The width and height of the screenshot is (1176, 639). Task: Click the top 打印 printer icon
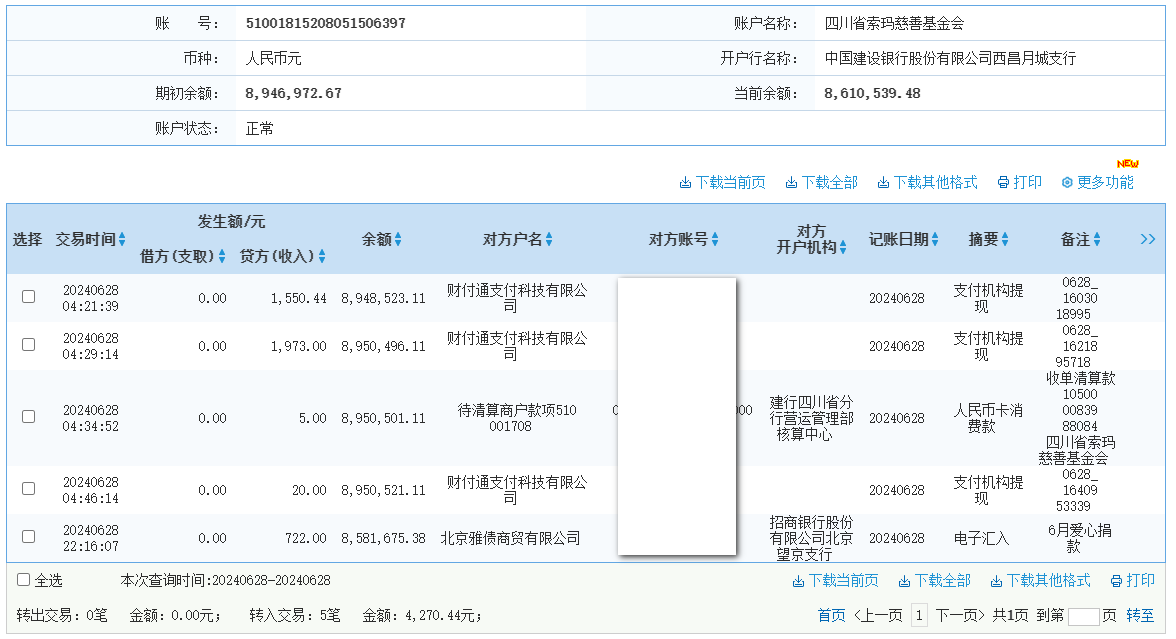1004,183
